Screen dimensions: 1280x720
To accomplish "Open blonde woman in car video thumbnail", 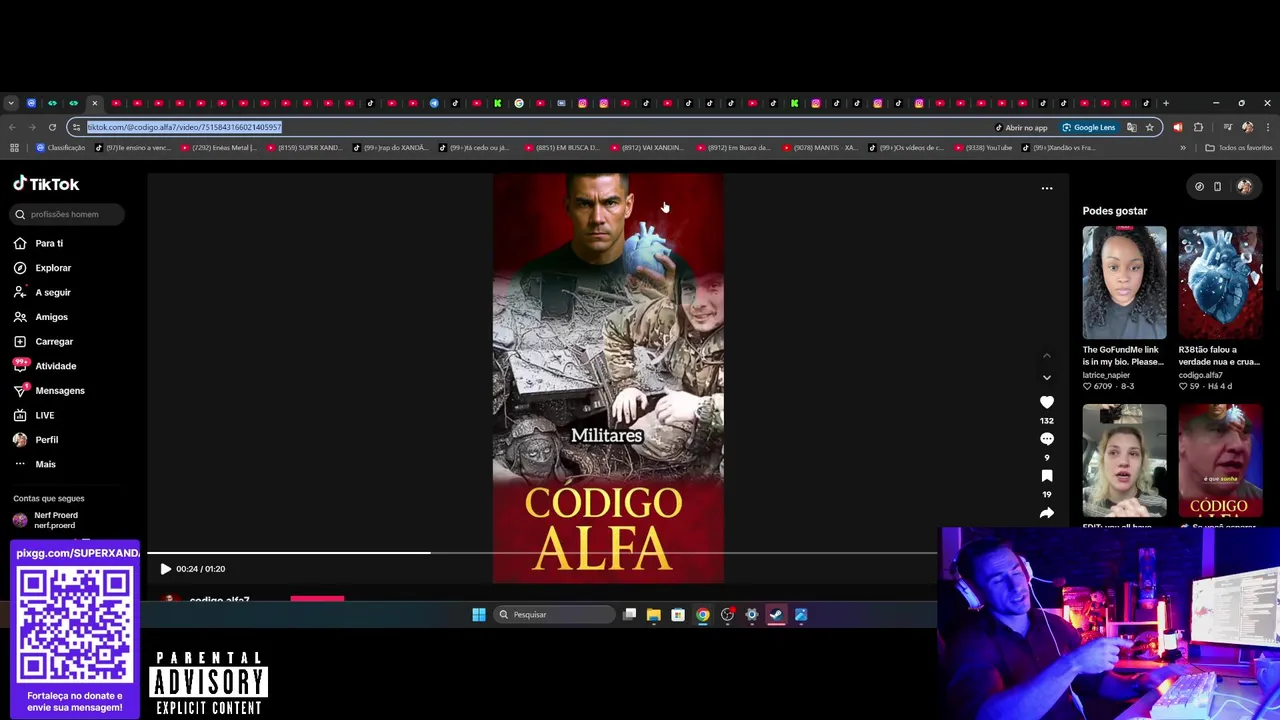I will click(x=1124, y=461).
